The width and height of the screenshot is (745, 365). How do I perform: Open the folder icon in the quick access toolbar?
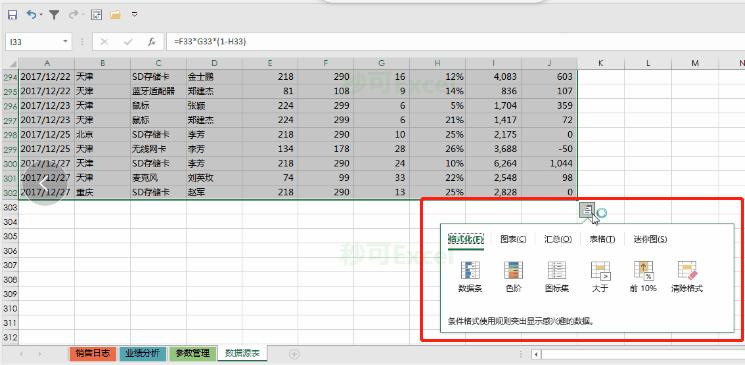tap(115, 15)
